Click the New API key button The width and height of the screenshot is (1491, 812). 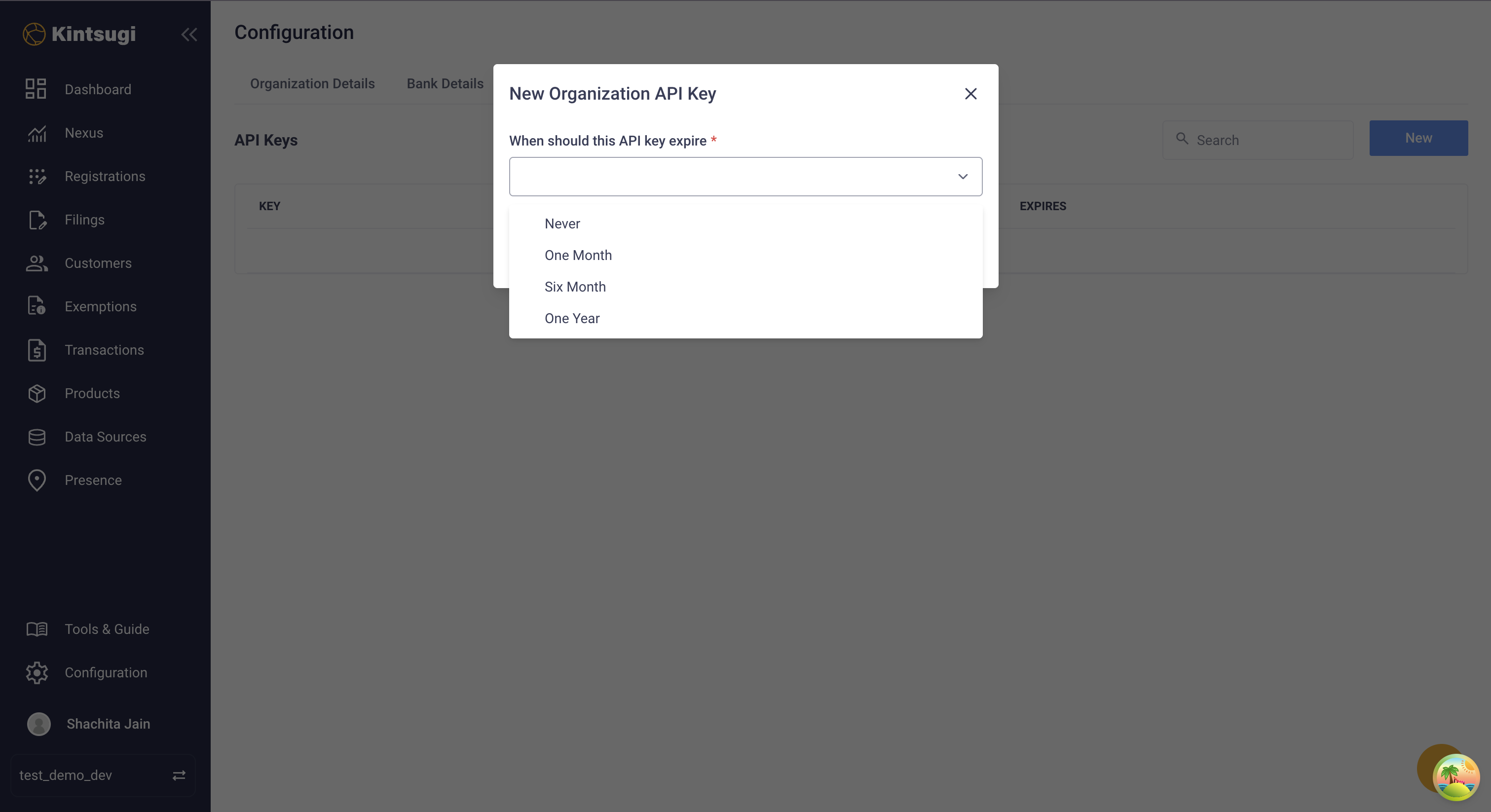[1418, 138]
